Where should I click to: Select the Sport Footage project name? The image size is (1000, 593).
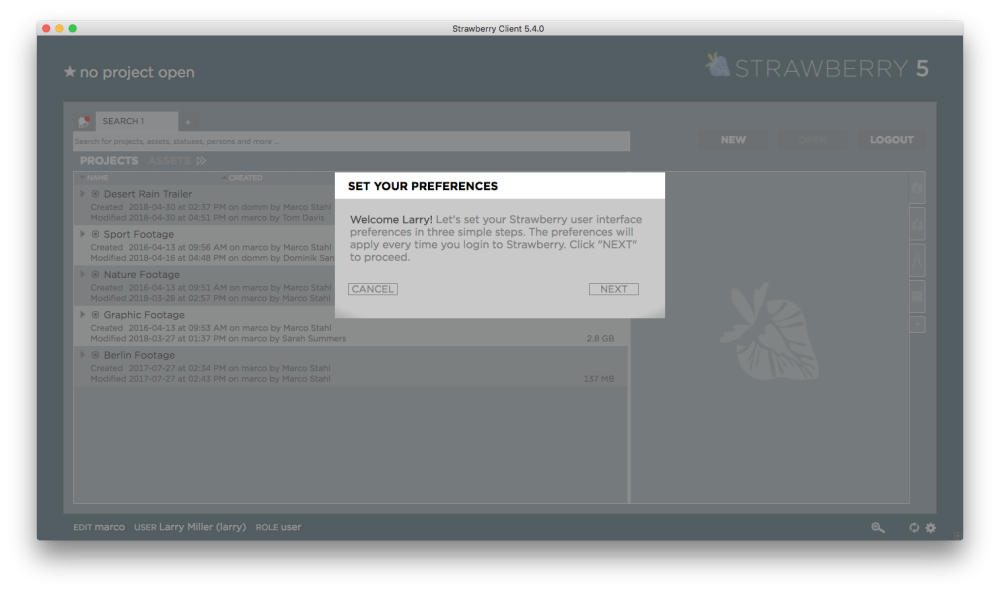(139, 234)
